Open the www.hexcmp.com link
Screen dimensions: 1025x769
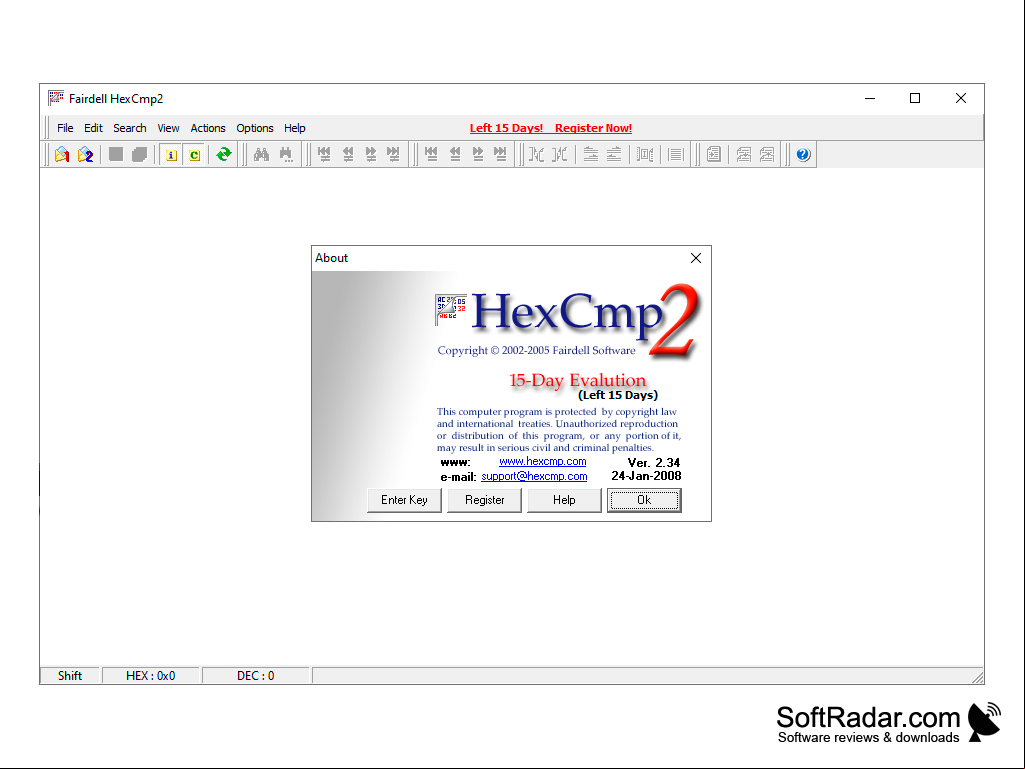click(x=543, y=462)
